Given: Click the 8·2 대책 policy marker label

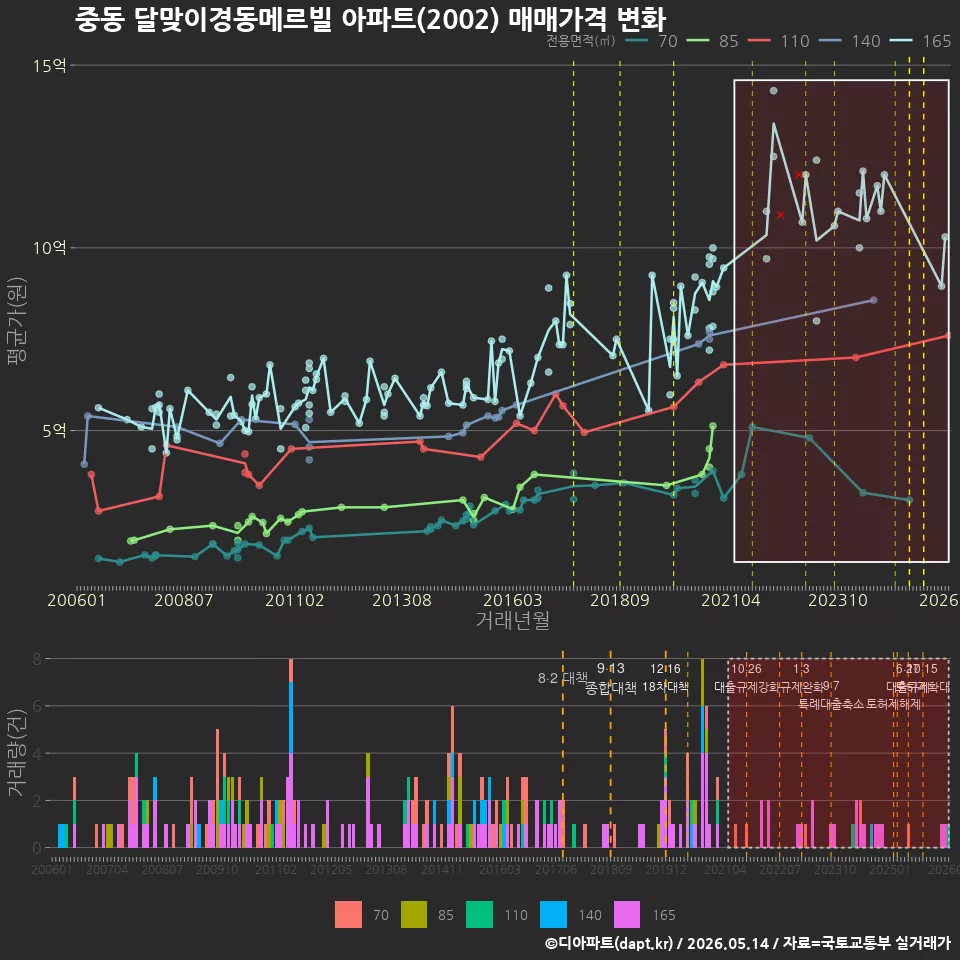Looking at the screenshot, I should [563, 678].
